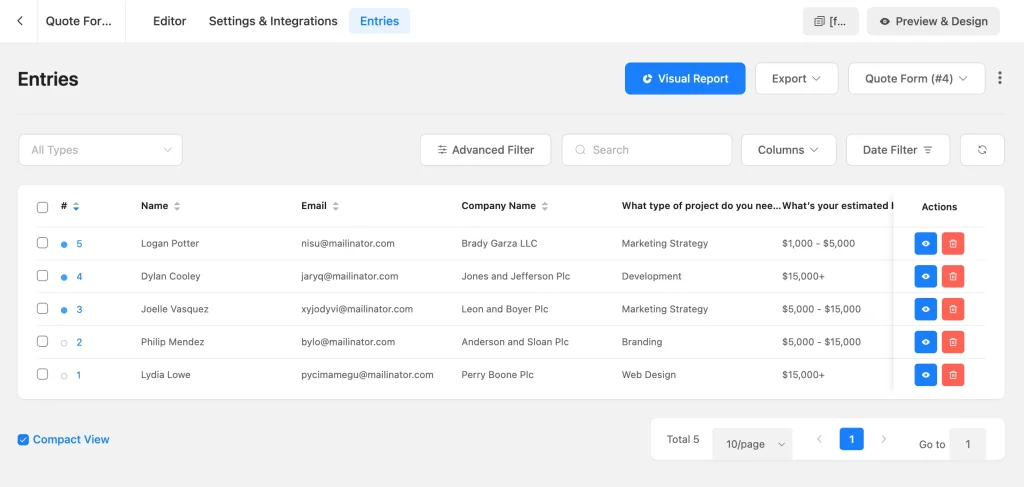
Task: Click the back arrow icon
Action: pos(20,21)
